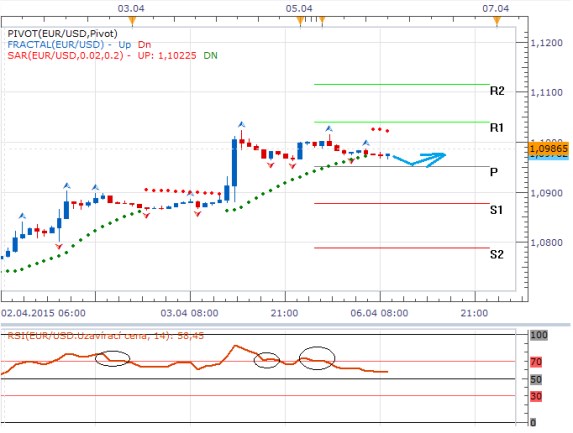Click the R2 resistance level label
Viewport: 573px width, 433px height.
[497, 91]
